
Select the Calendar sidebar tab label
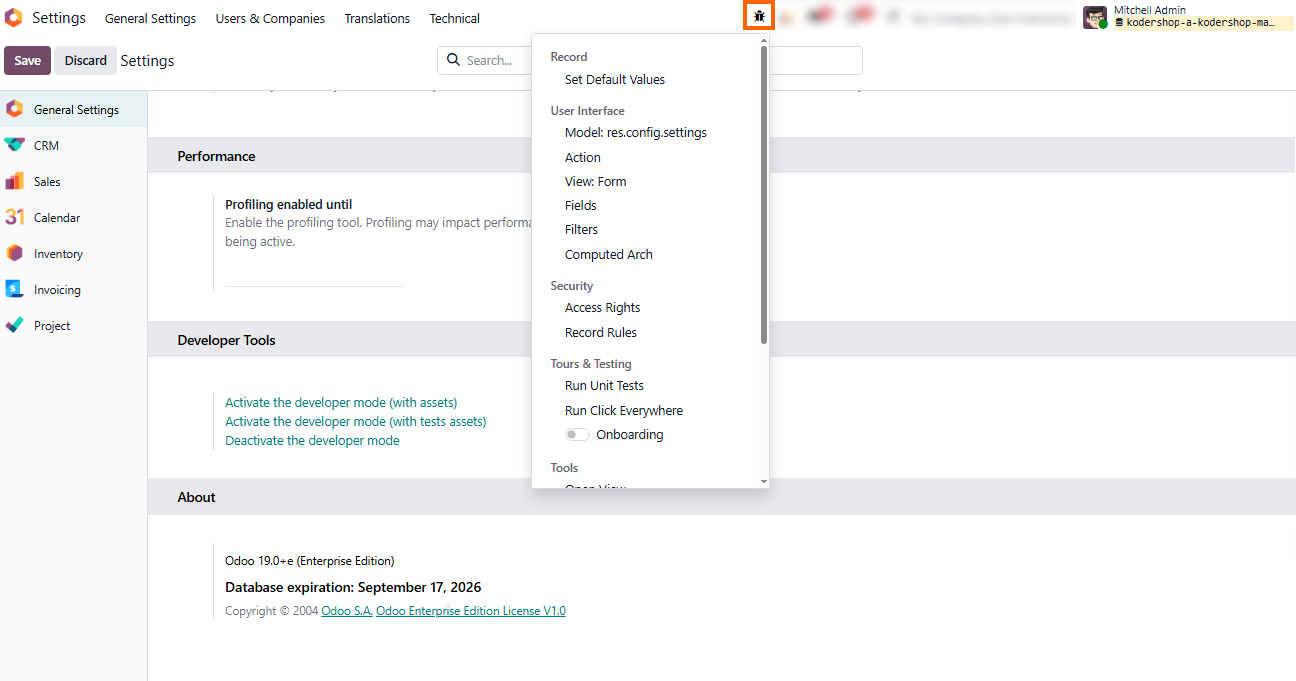coord(57,218)
